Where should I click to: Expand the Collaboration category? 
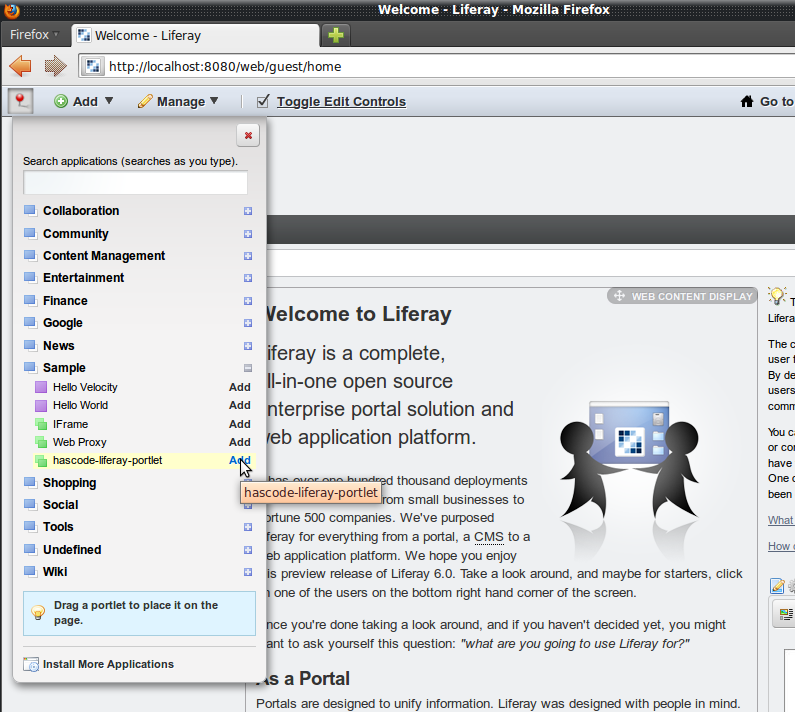(x=248, y=211)
